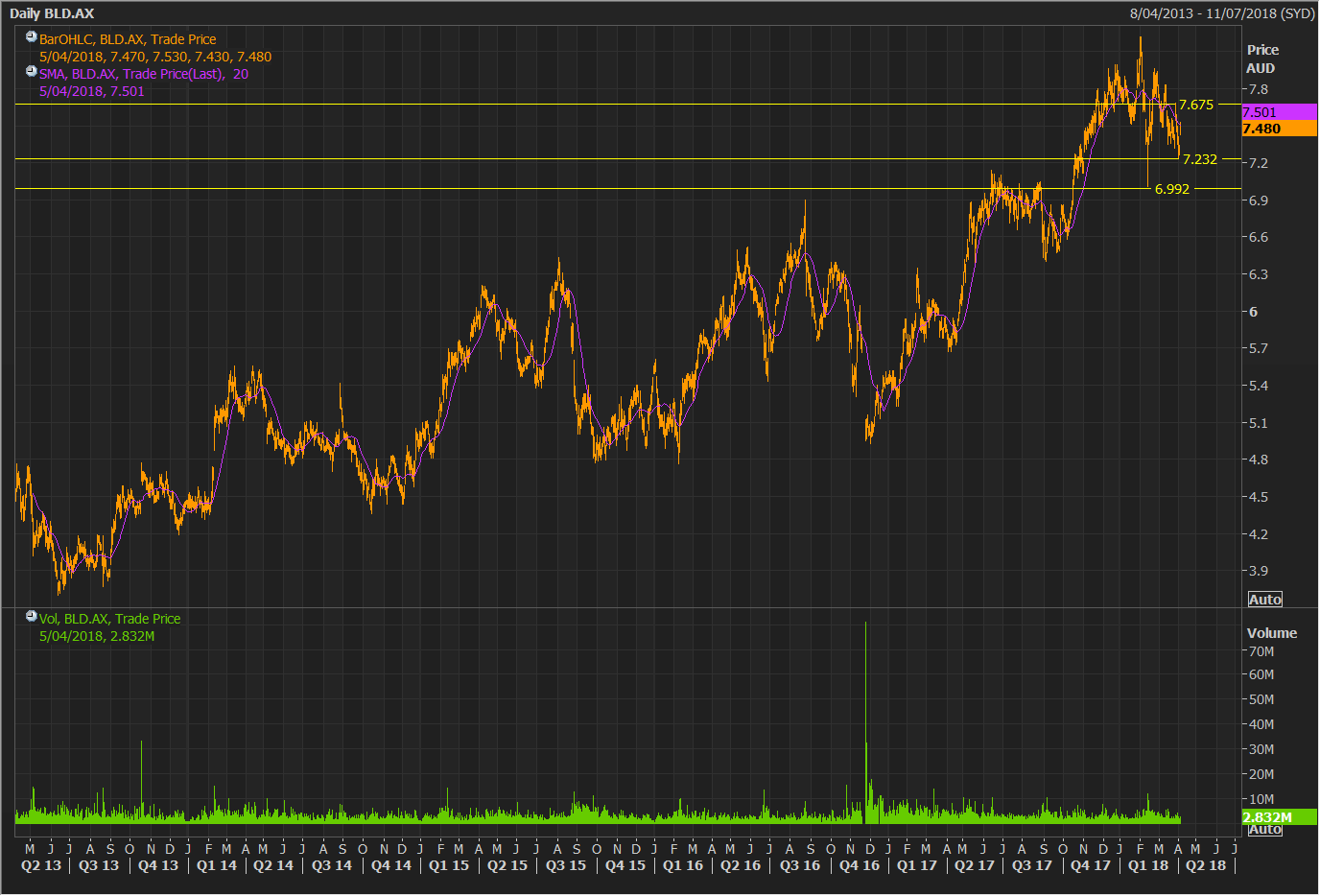Image resolution: width=1320 pixels, height=896 pixels.
Task: Click the 6.992 horizontal line label
Action: pyautogui.click(x=1172, y=189)
